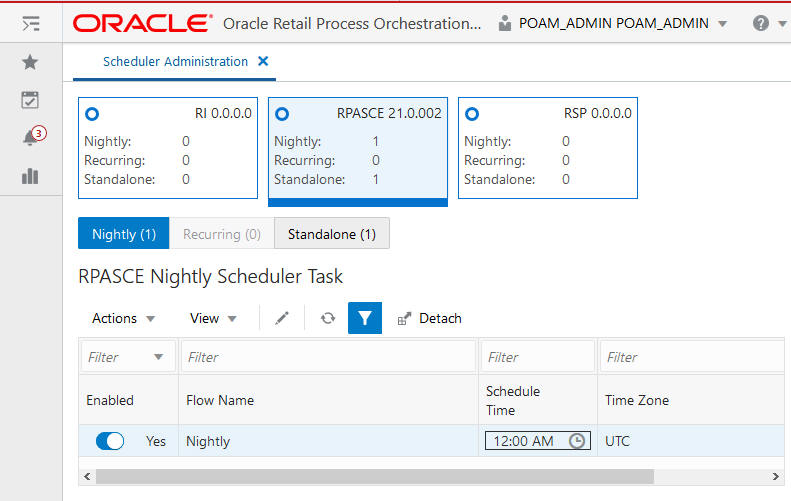Open the Actions menu
The height and width of the screenshot is (501, 791).
pos(123,318)
